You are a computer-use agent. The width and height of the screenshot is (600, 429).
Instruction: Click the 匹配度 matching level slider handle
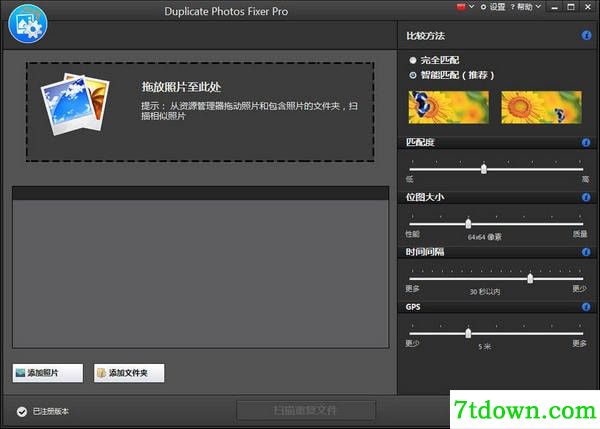484,168
